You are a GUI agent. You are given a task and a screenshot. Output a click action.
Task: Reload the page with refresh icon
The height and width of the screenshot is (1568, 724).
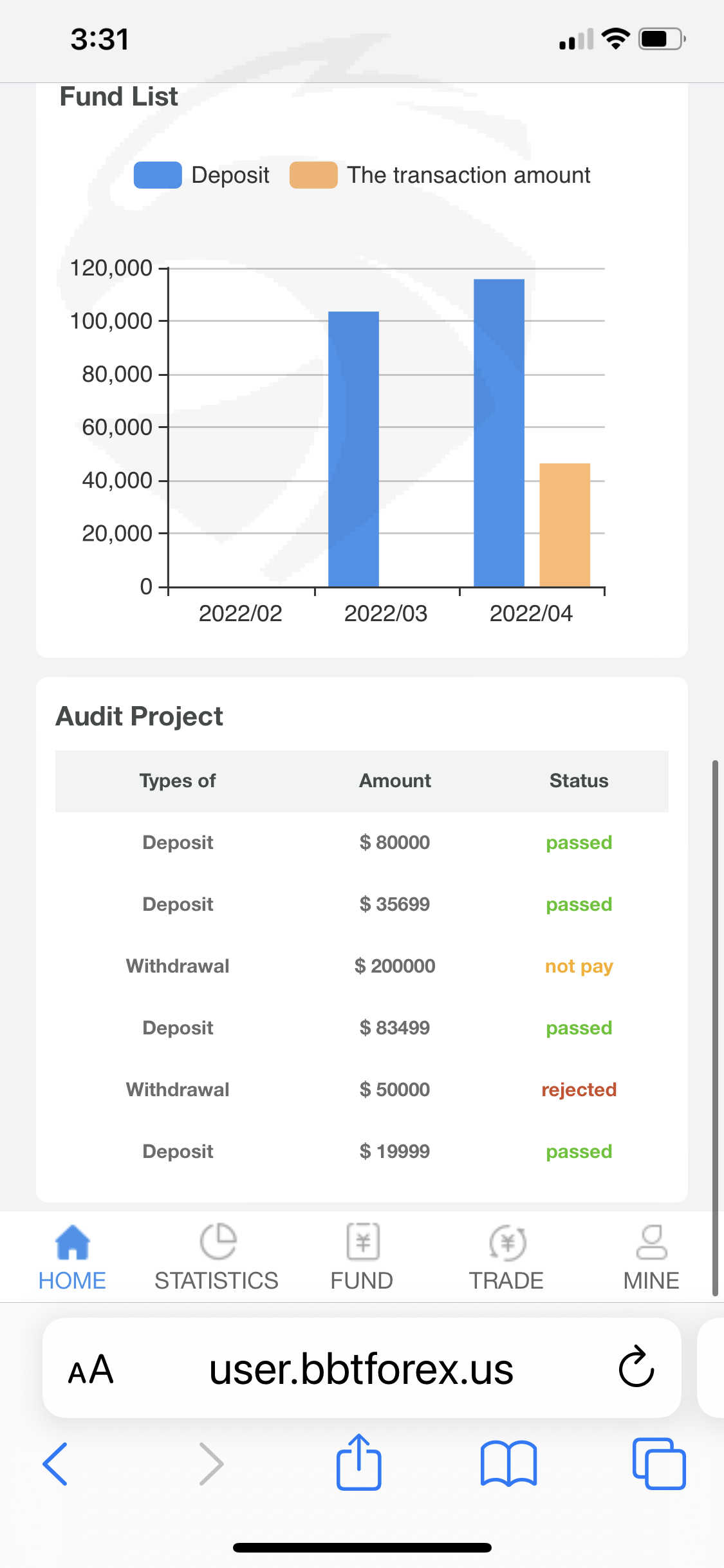636,1367
